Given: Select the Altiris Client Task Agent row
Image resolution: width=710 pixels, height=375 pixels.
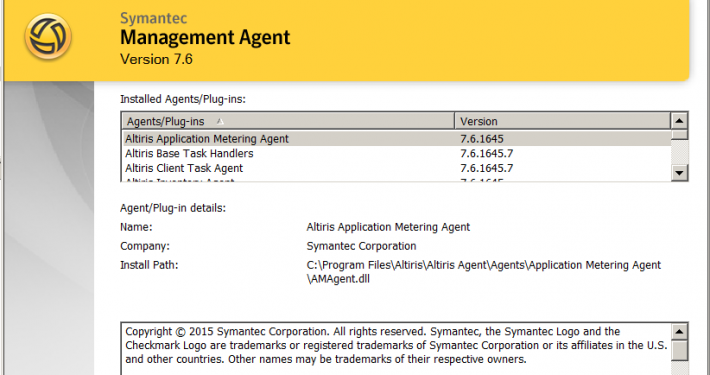Looking at the screenshot, I should pyautogui.click(x=397, y=168).
